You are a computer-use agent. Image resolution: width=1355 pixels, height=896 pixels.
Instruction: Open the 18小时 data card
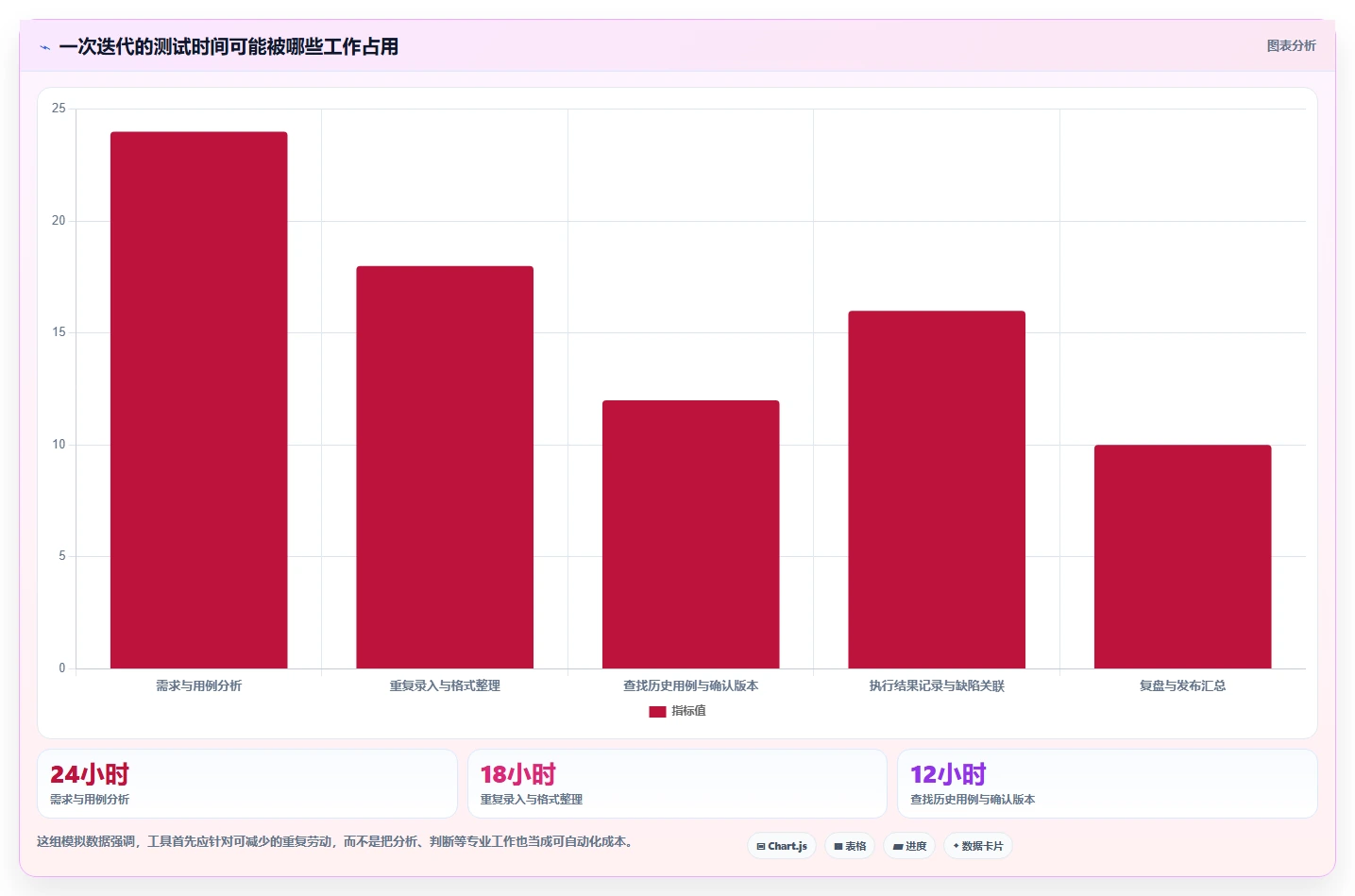coord(677,784)
